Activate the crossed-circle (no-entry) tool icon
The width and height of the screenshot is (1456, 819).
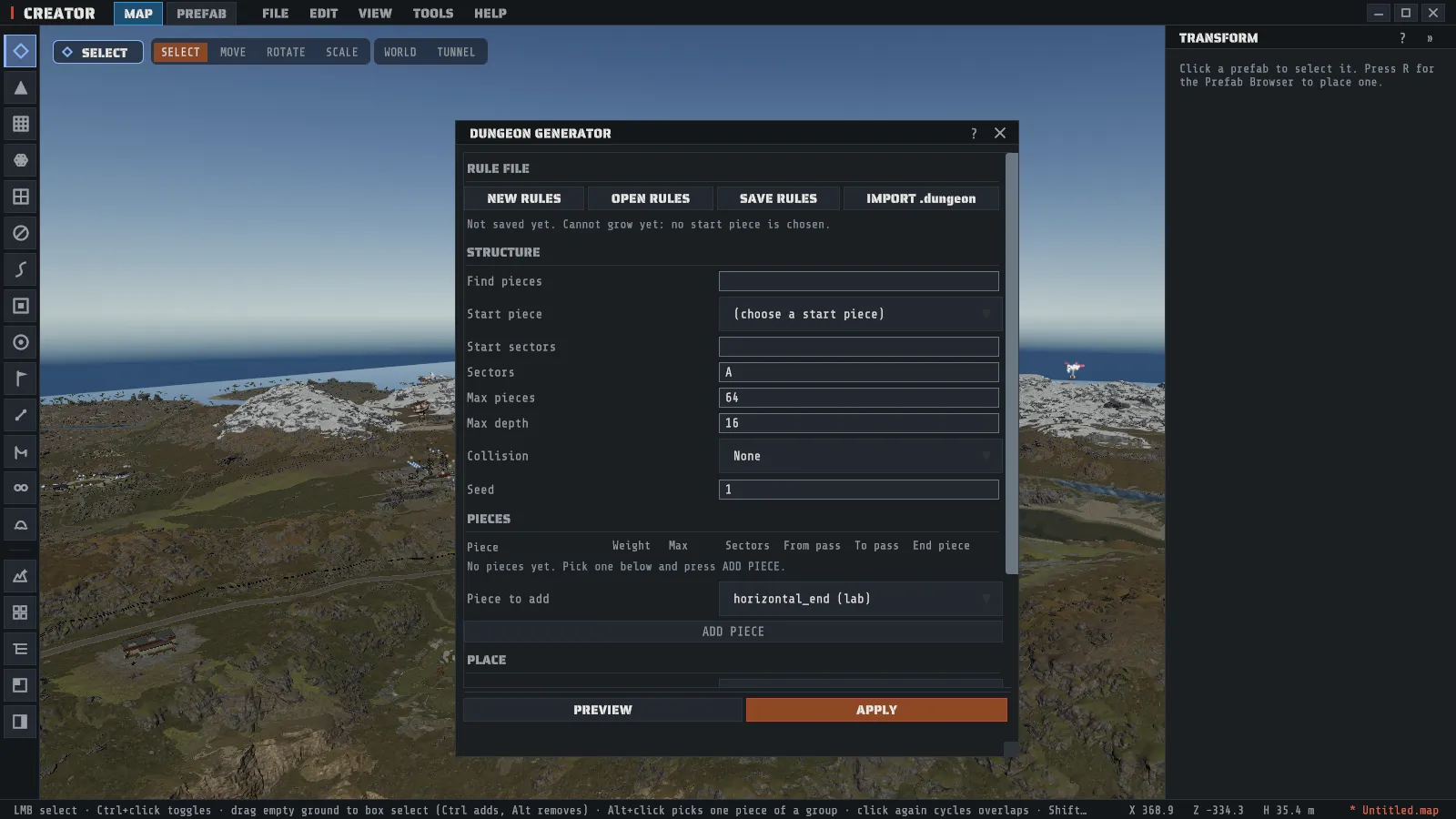[20, 233]
